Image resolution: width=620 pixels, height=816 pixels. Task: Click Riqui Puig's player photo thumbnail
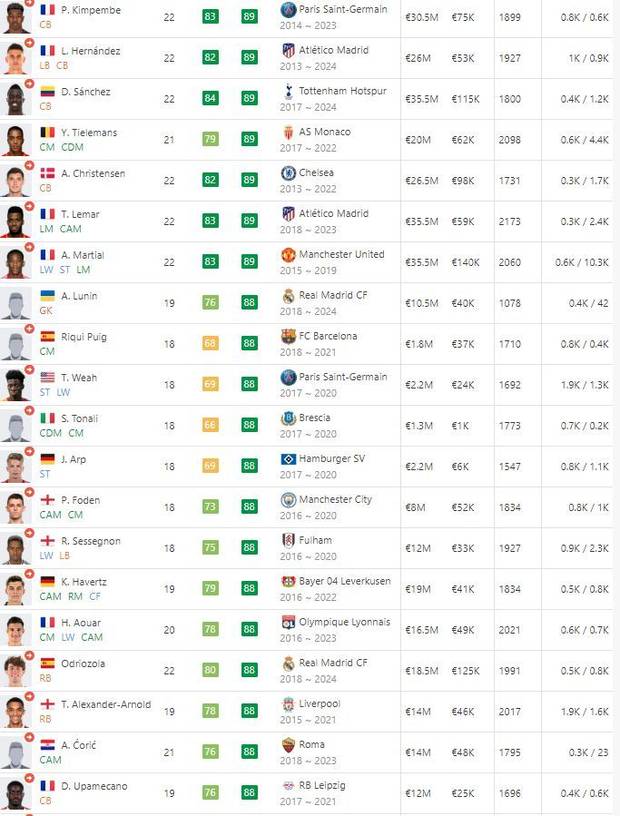[x=16, y=344]
